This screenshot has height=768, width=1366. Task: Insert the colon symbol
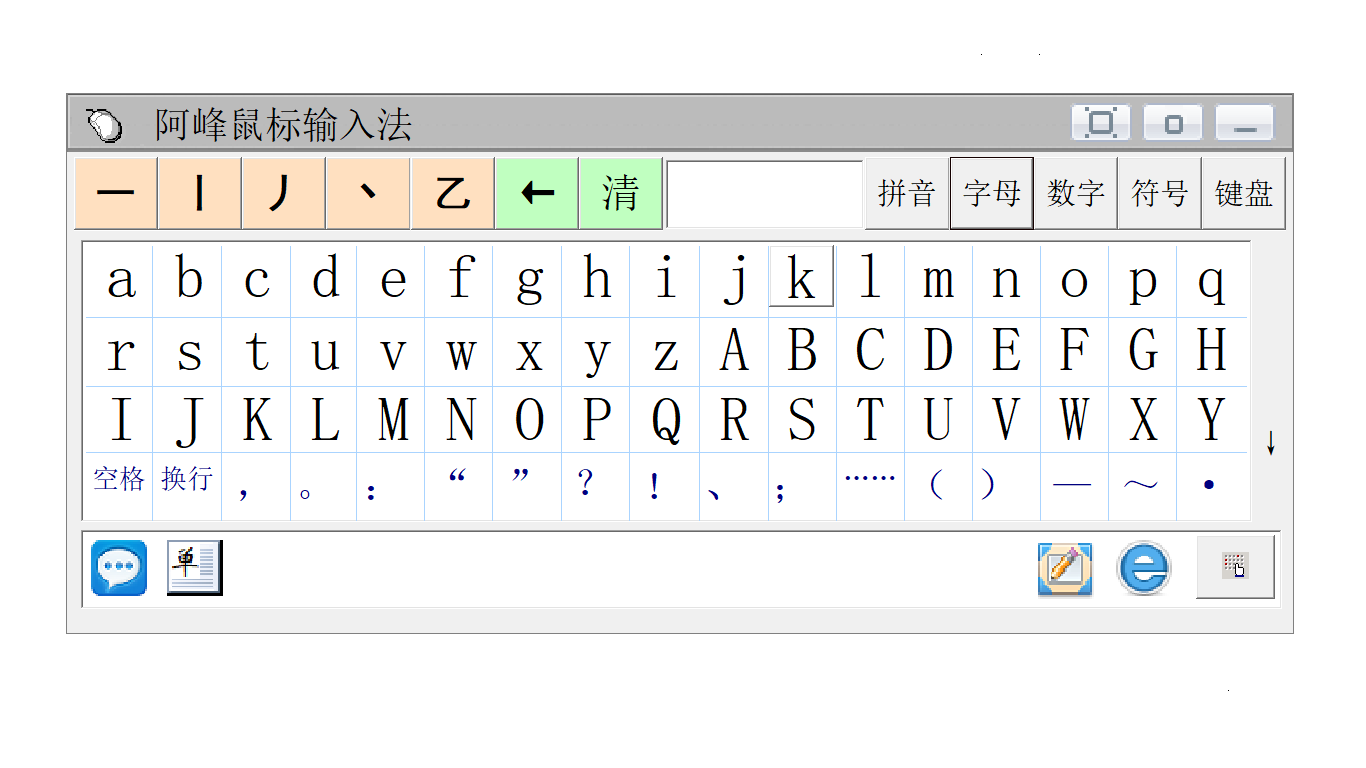point(393,486)
